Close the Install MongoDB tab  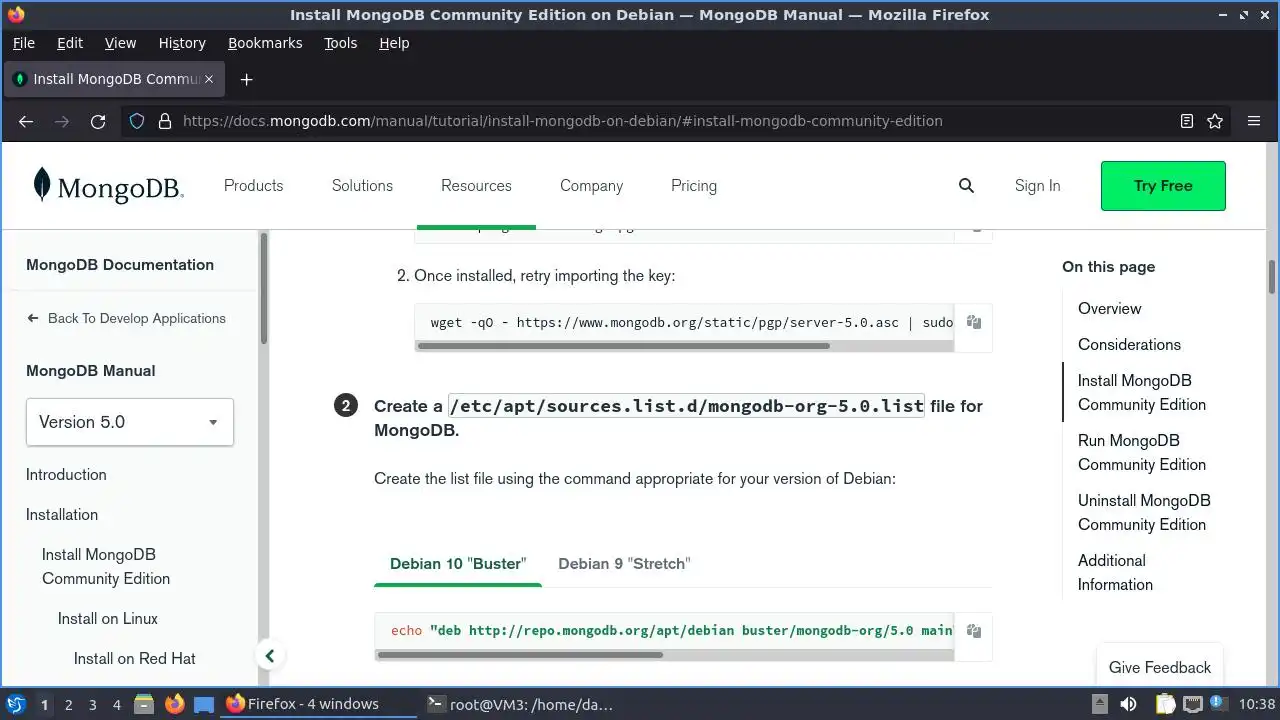click(x=209, y=79)
